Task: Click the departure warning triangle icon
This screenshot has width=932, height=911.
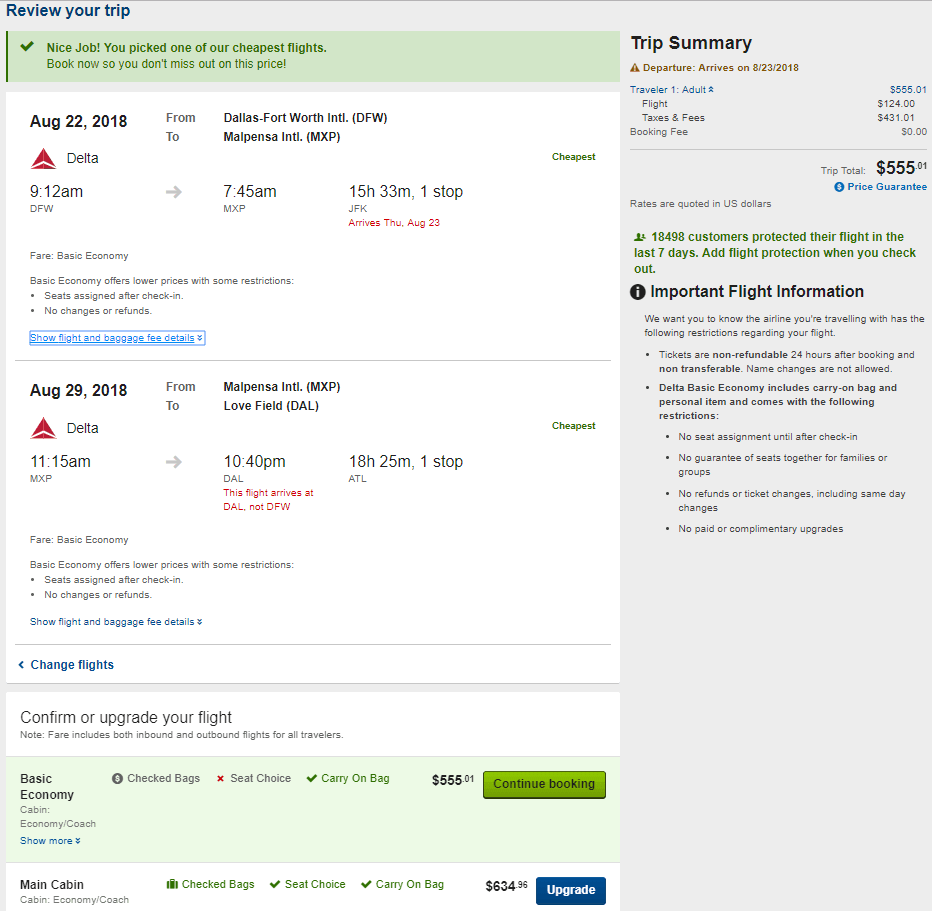Action: click(635, 68)
